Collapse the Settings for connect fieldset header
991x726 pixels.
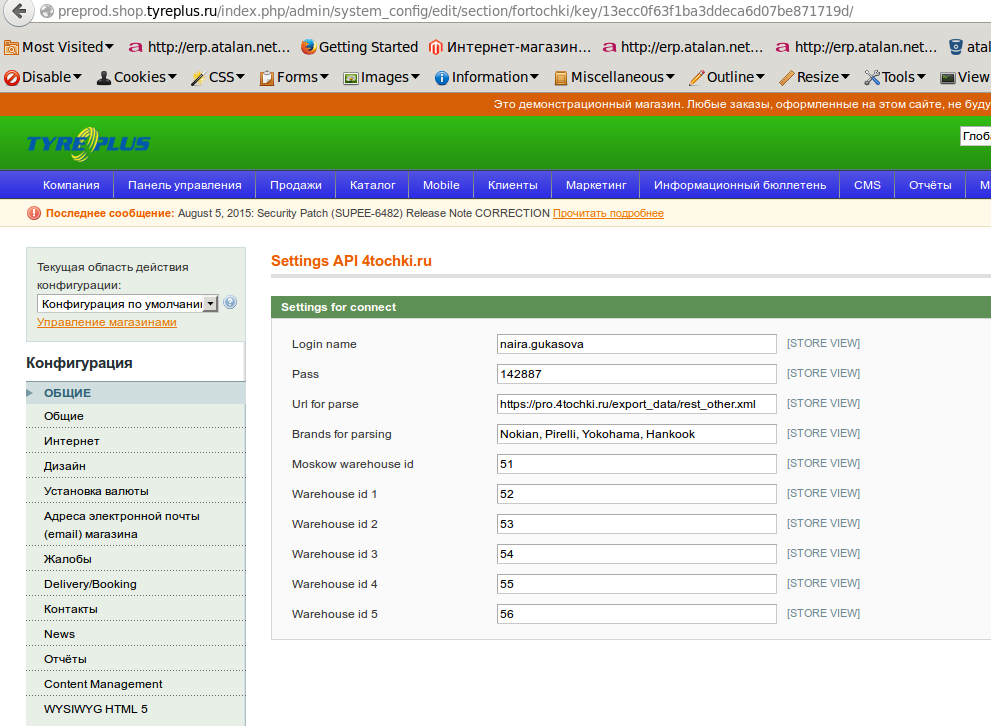click(x=631, y=307)
